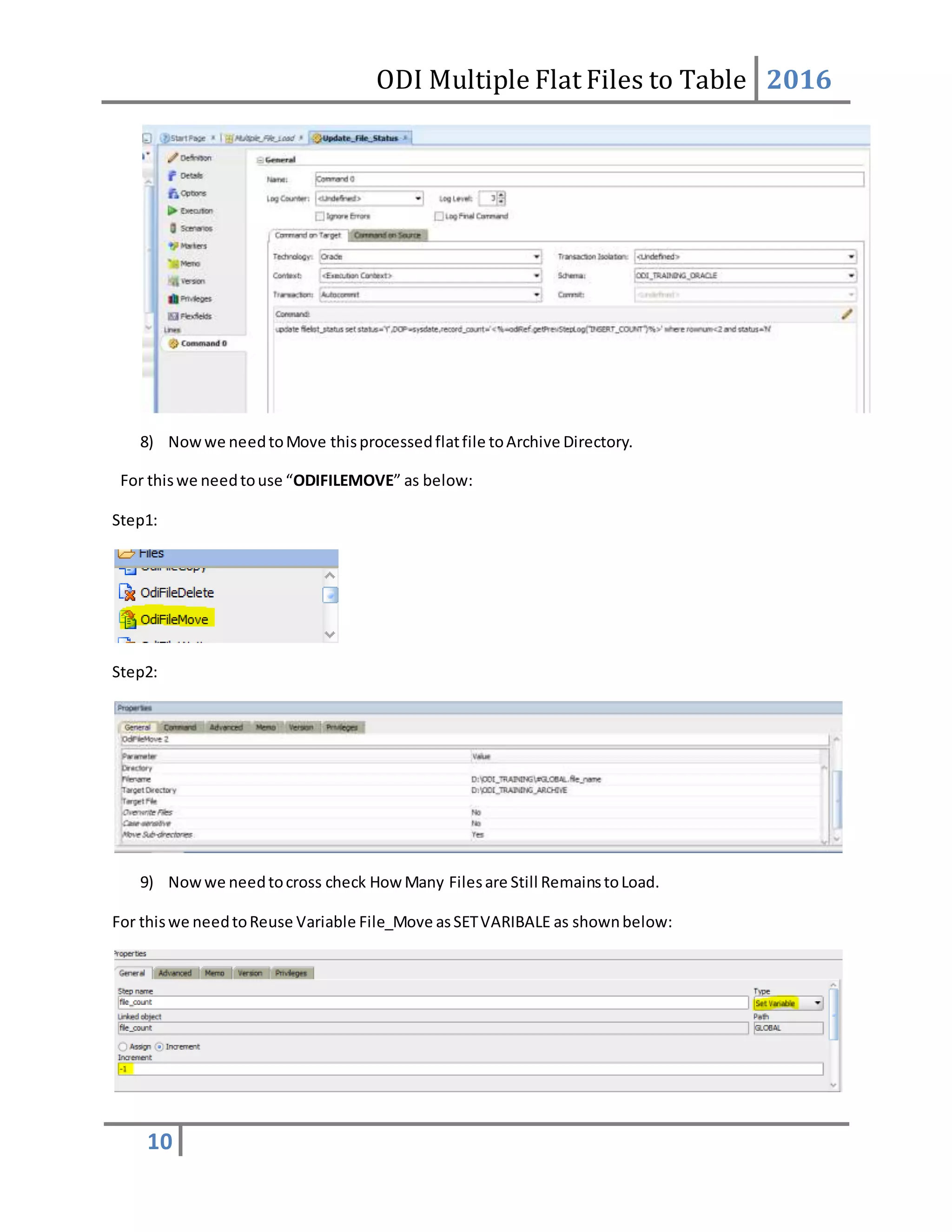952x1232 pixels.
Task: Click the toolbox scroll up arrow
Action: point(330,576)
